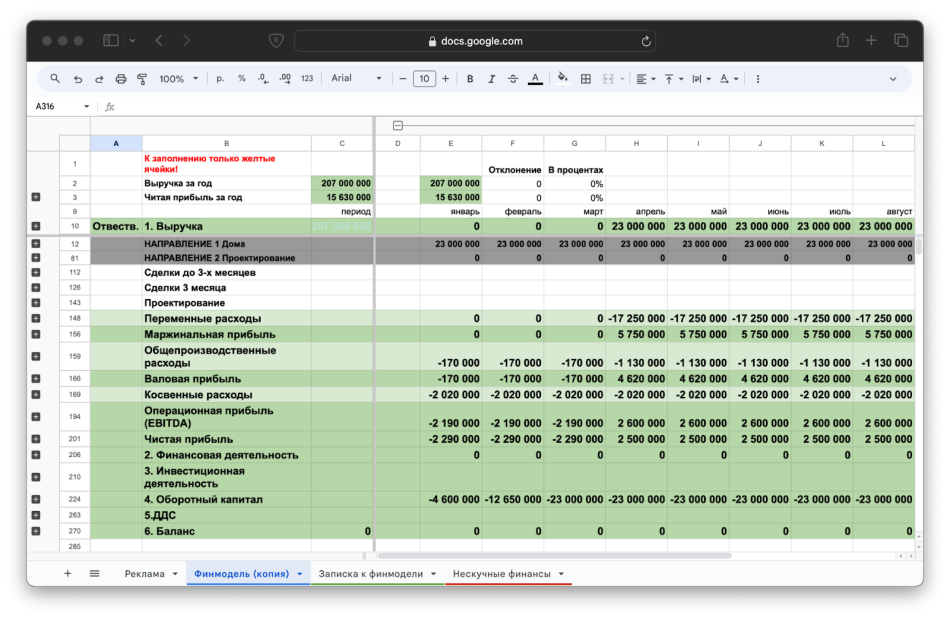This screenshot has width=950, height=619.
Task: Open the Нескучные финансы tab dropdown arrow
Action: tap(561, 574)
